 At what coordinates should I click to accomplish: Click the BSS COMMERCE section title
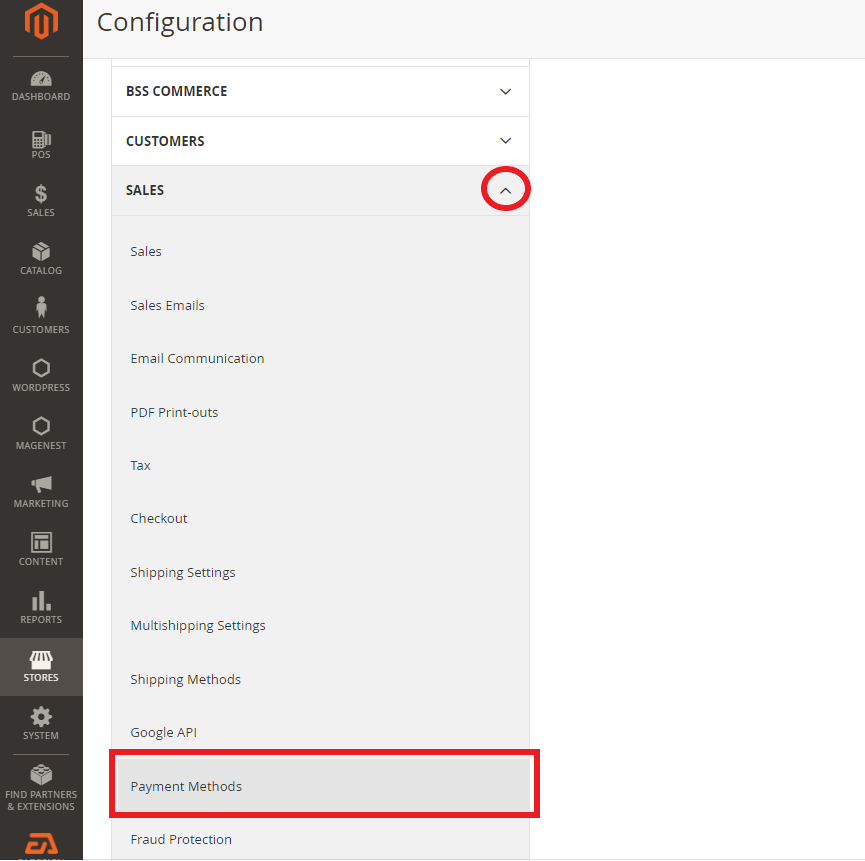177,91
